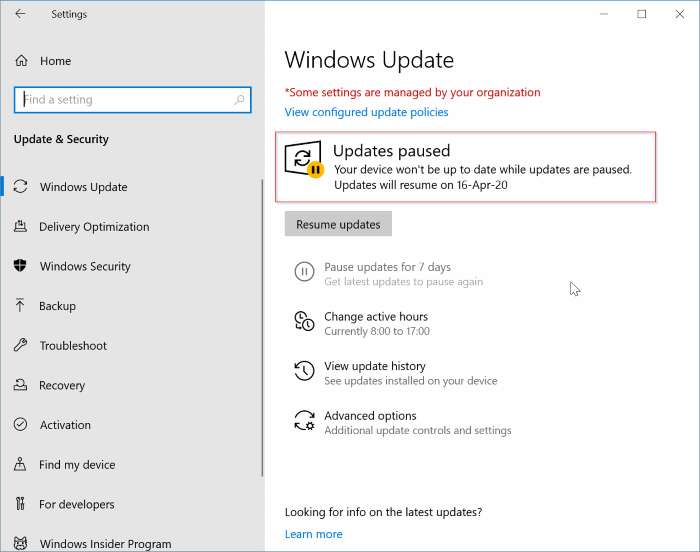The height and width of the screenshot is (552, 700).
Task: Click the Delivery Optimization icon
Action: click(21, 226)
